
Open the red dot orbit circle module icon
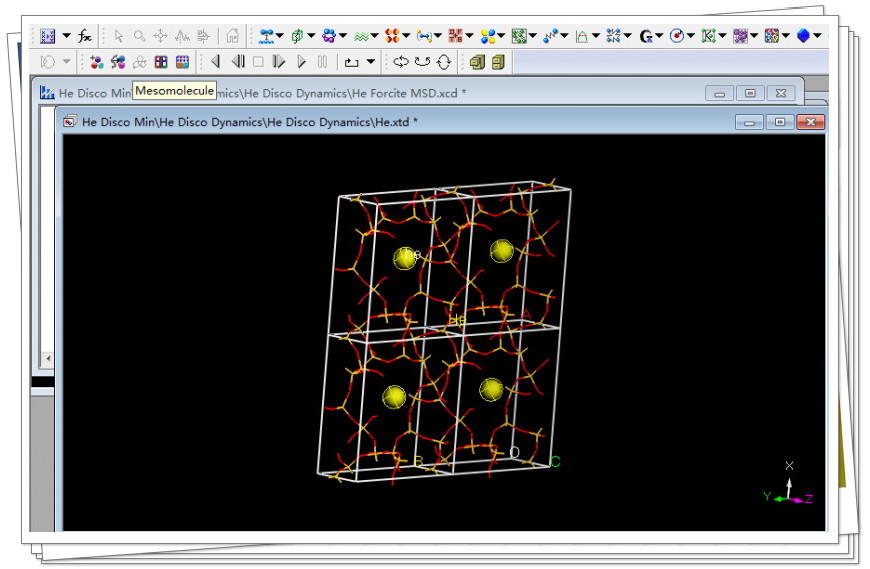[x=677, y=36]
